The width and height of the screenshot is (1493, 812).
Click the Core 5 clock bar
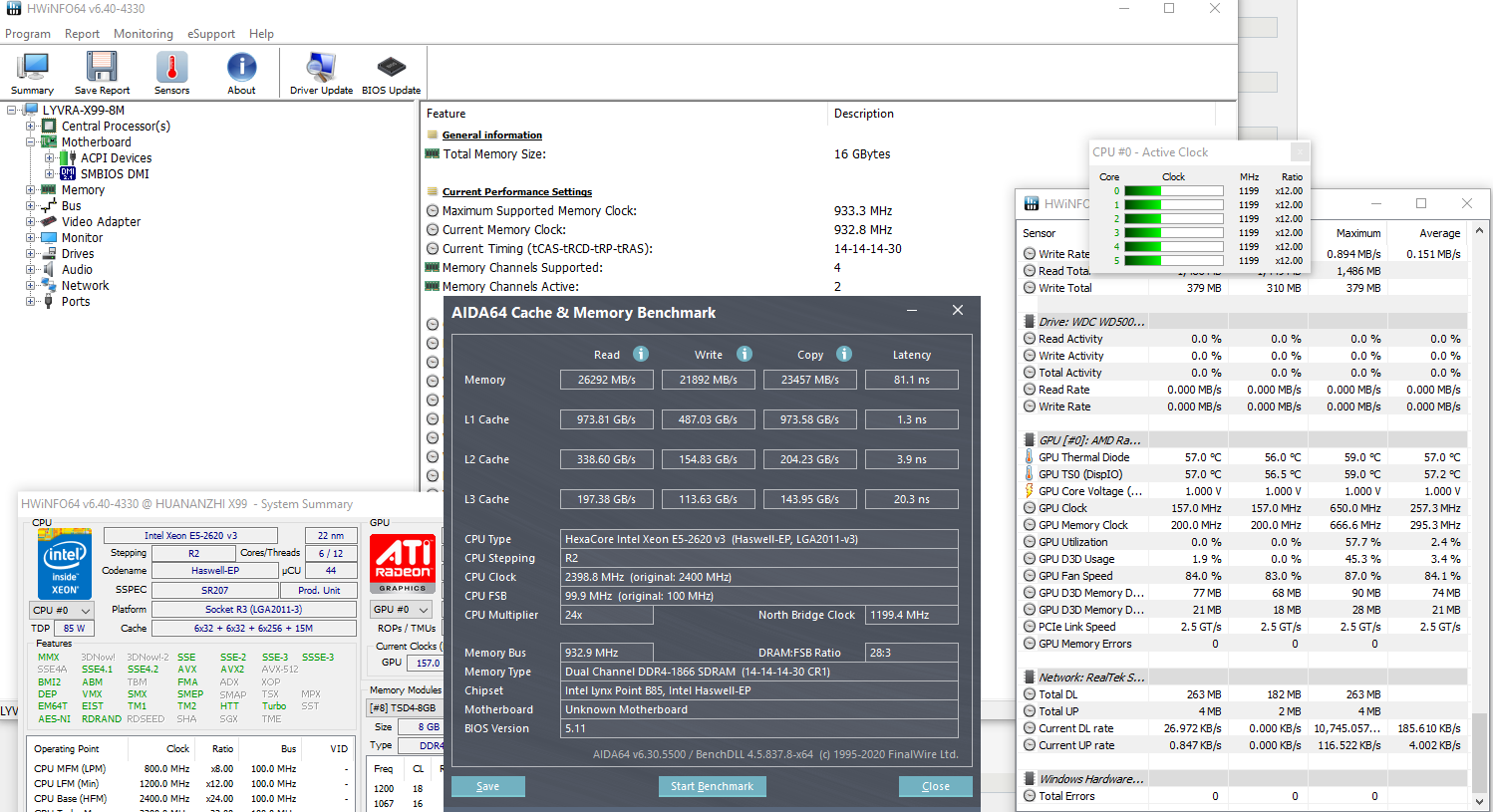tap(1174, 261)
